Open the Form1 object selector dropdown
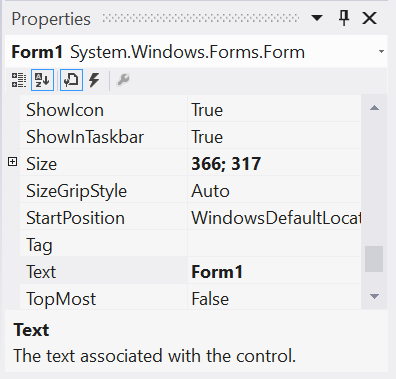 [x=381, y=52]
